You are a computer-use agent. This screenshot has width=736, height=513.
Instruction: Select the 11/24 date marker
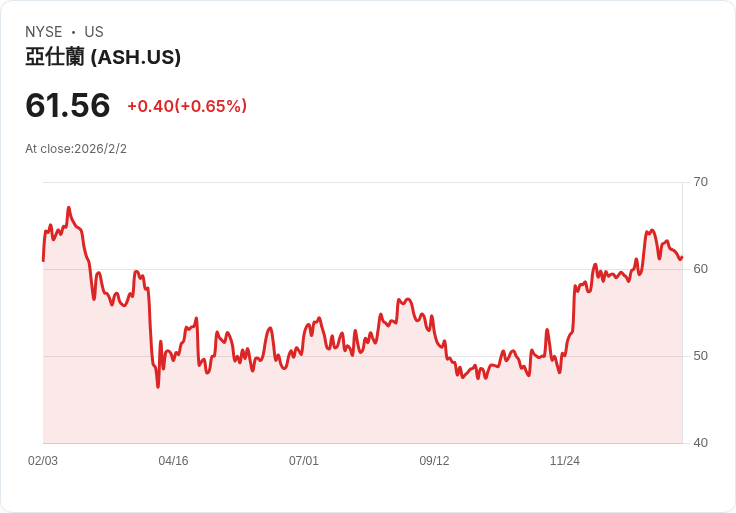[565, 461]
